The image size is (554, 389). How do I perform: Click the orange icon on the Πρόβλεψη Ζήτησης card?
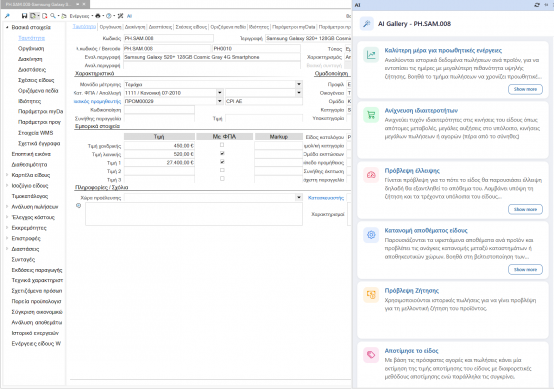371,295
